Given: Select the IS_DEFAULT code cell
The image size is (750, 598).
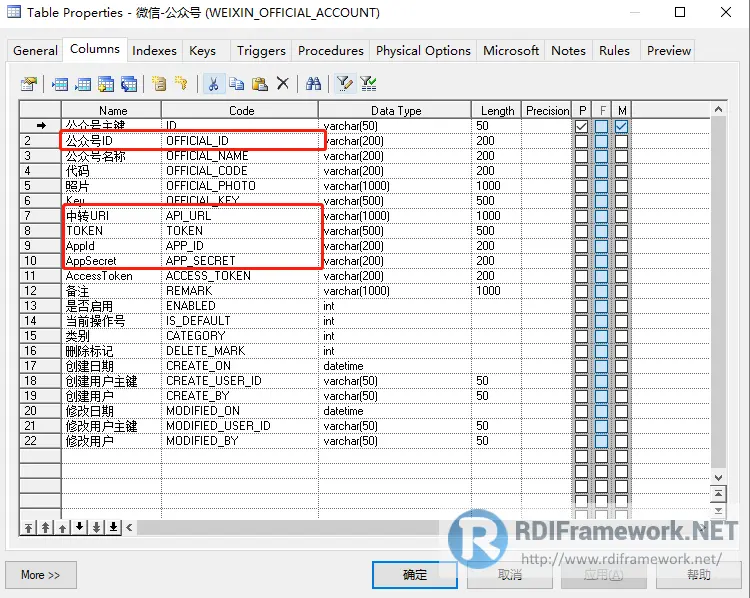Looking at the screenshot, I should (240, 321).
